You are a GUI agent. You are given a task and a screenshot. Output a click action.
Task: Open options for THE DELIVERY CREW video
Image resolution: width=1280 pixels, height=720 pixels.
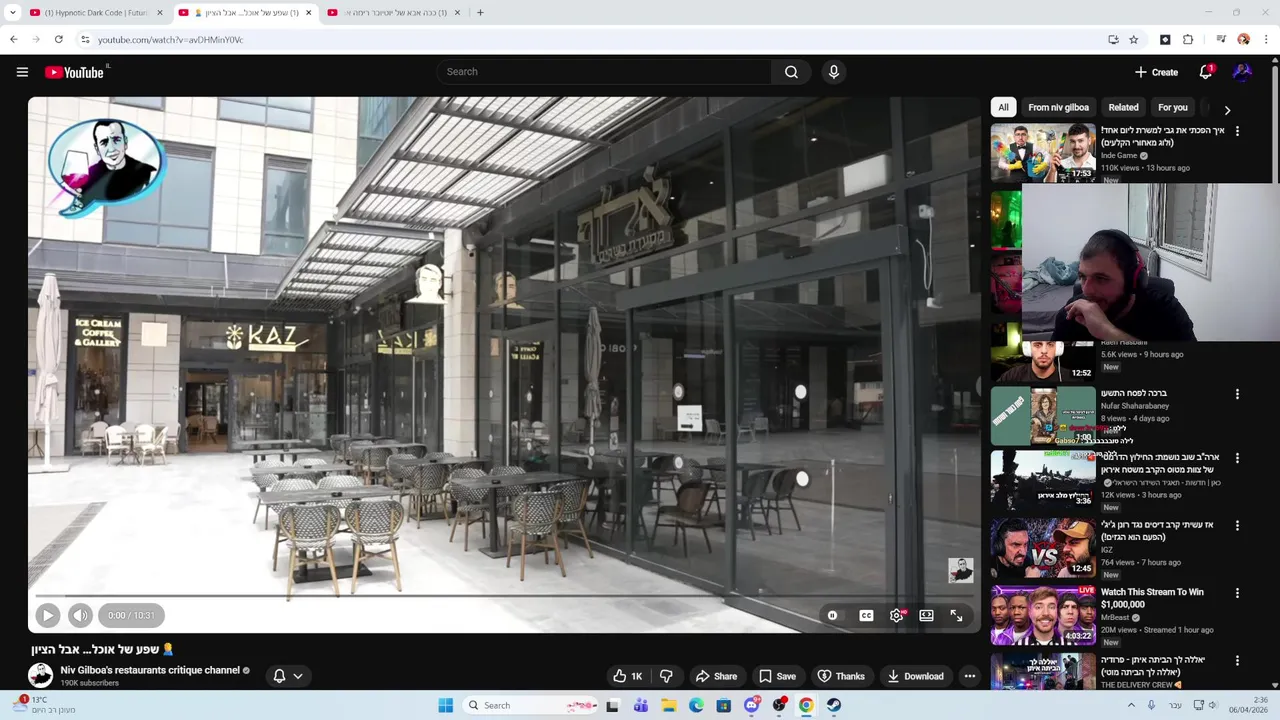tap(1237, 661)
